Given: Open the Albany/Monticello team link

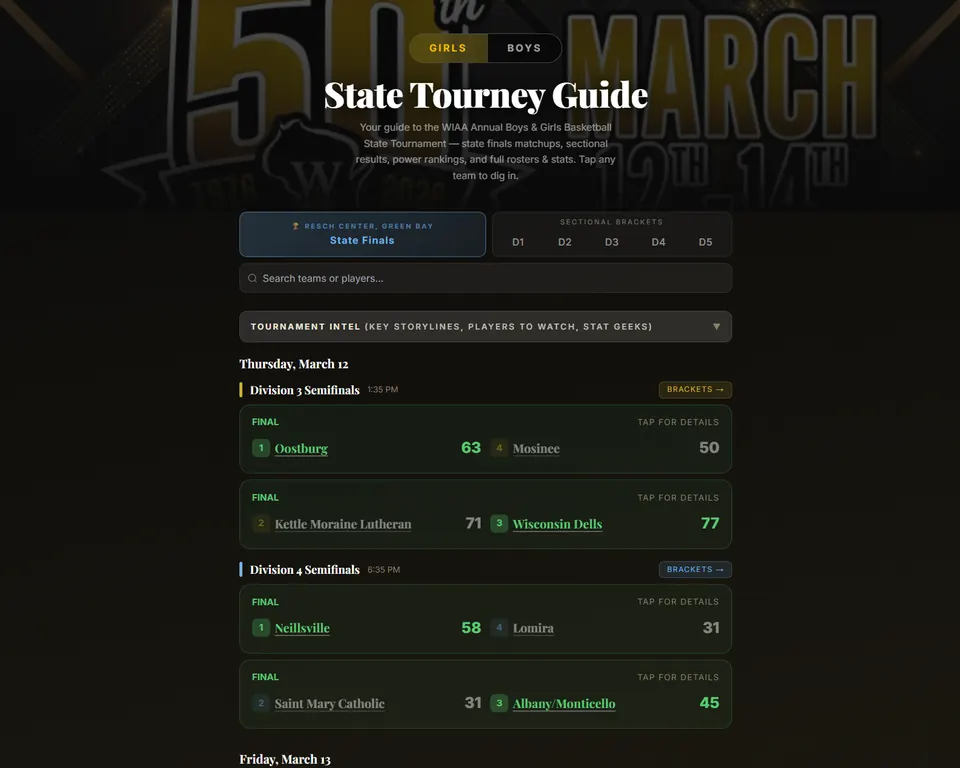Looking at the screenshot, I should point(564,704).
